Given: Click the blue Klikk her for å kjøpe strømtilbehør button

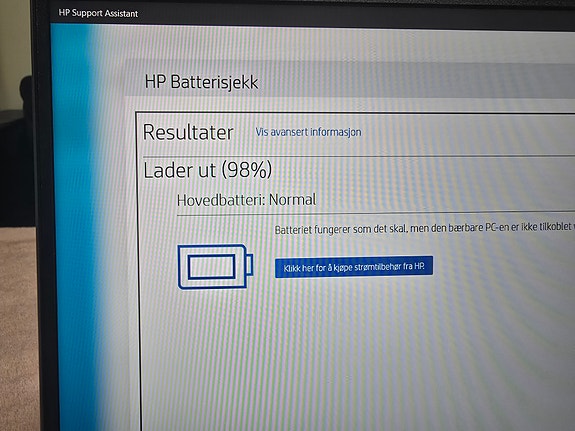Looking at the screenshot, I should 354,267.
